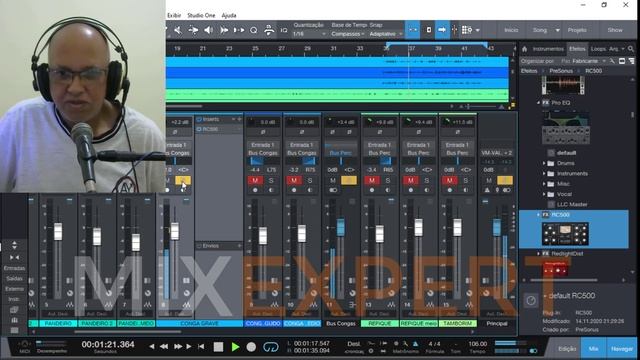Add insert with plus icon beside Inserts
Screen dimensions: 640x360
[239, 119]
